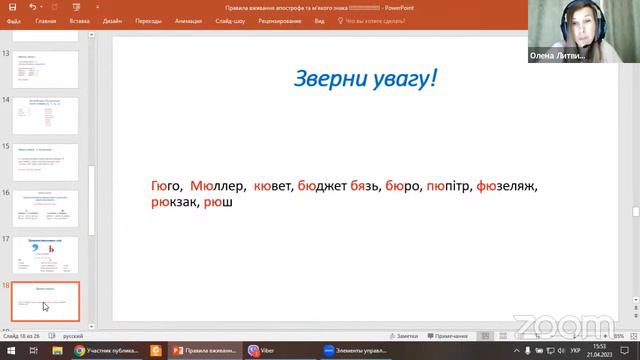Viewport: 640px width, 360px height.
Task: Save the presentation with the floppy icon
Action: click(x=13, y=7)
